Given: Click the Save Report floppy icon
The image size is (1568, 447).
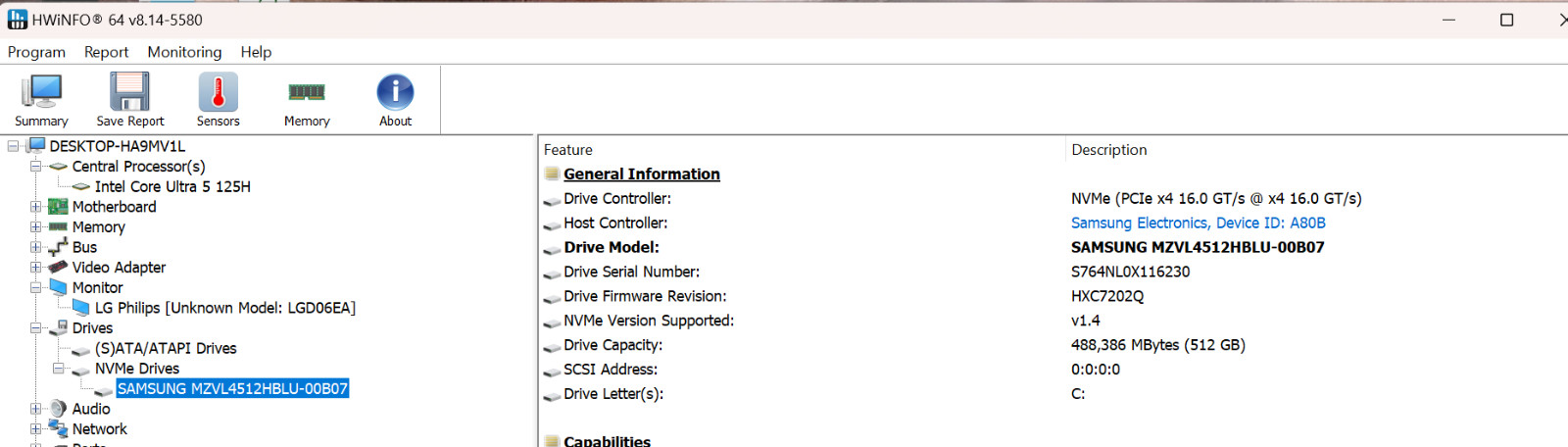Looking at the screenshot, I should pyautogui.click(x=129, y=92).
